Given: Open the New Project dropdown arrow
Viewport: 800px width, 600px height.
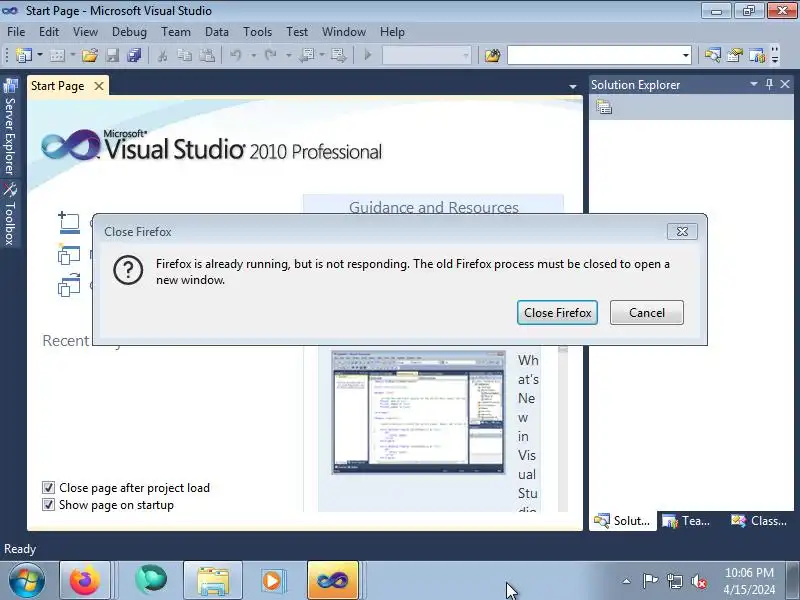Looking at the screenshot, I should pos(40,55).
